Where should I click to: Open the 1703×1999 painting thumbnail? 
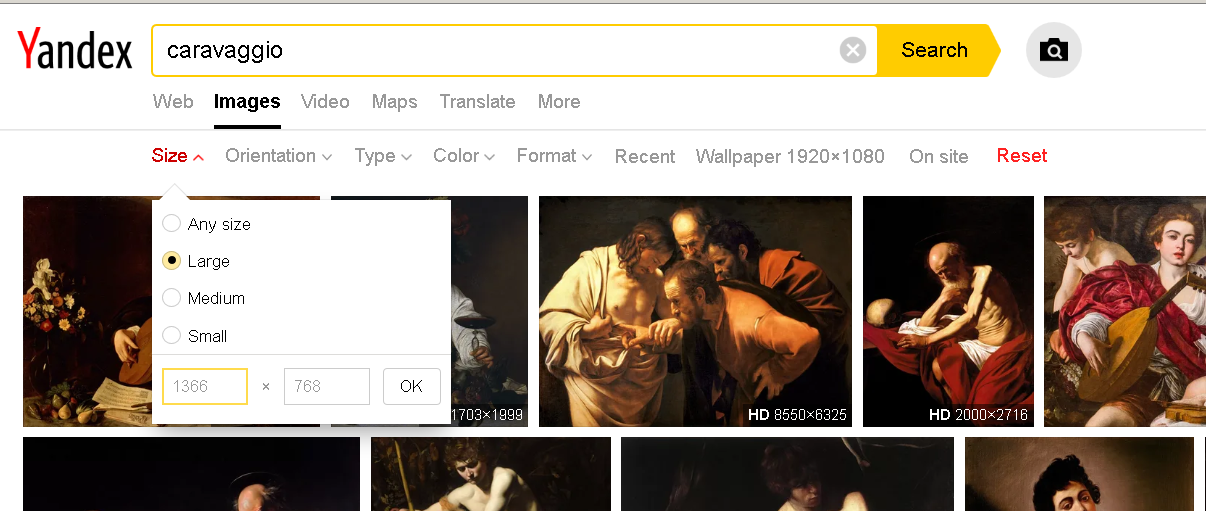pos(489,311)
